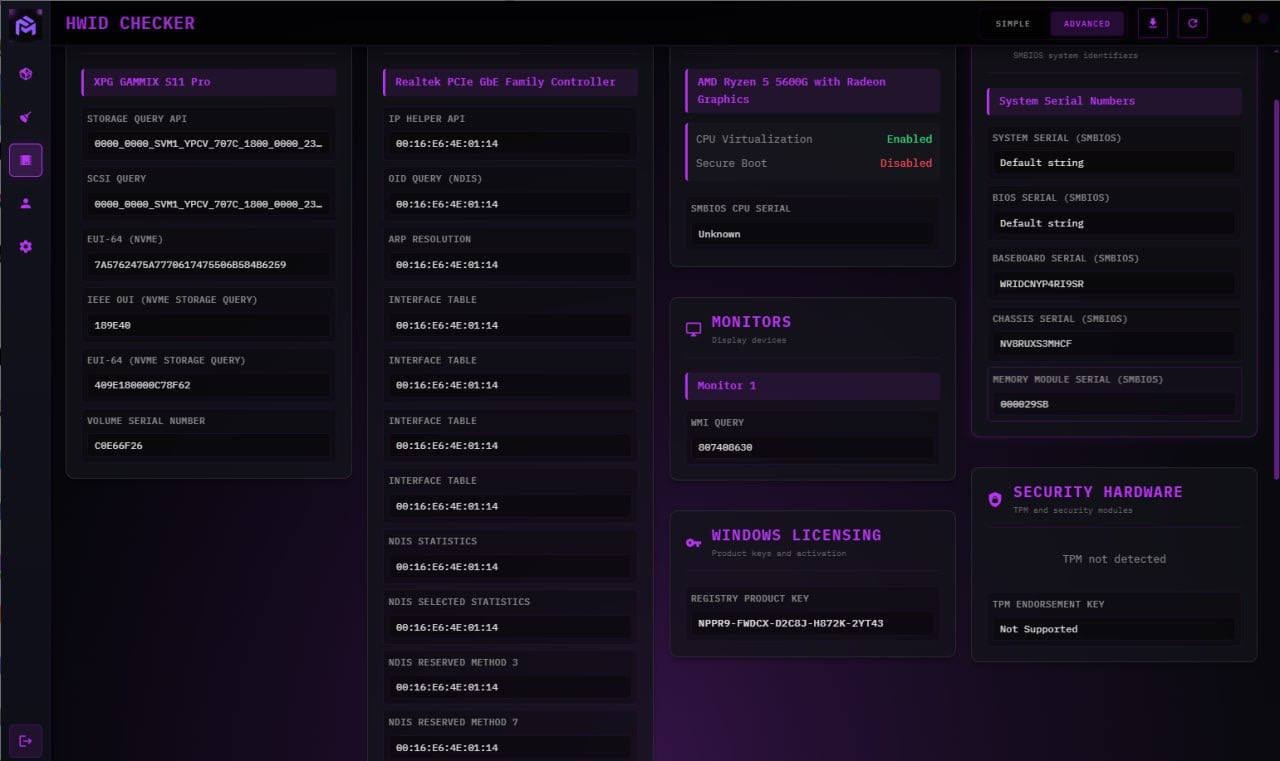The image size is (1280, 761).
Task: Expand the Realtek PCIe GbE Family Controller entry
Action: click(509, 82)
